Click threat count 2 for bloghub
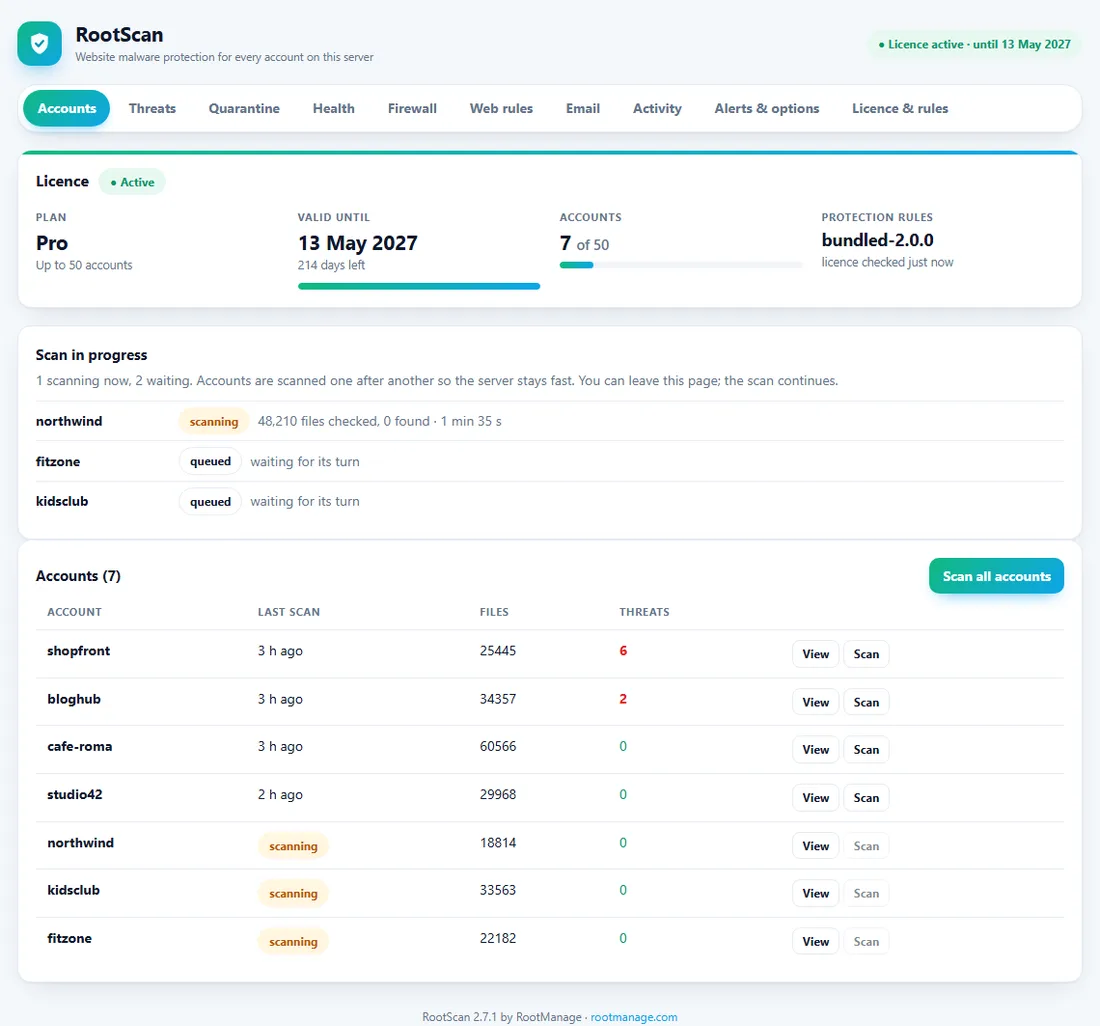Image resolution: width=1100 pixels, height=1026 pixels. point(623,699)
